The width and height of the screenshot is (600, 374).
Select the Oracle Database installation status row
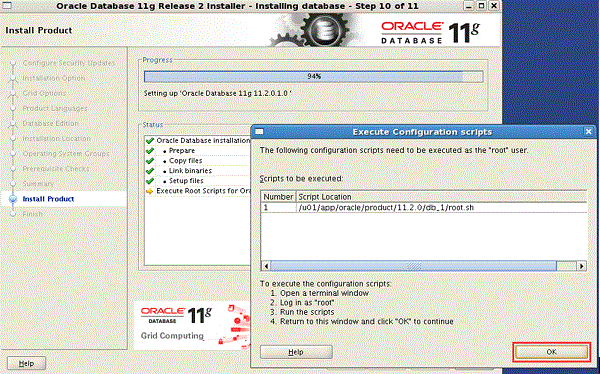coord(197,141)
